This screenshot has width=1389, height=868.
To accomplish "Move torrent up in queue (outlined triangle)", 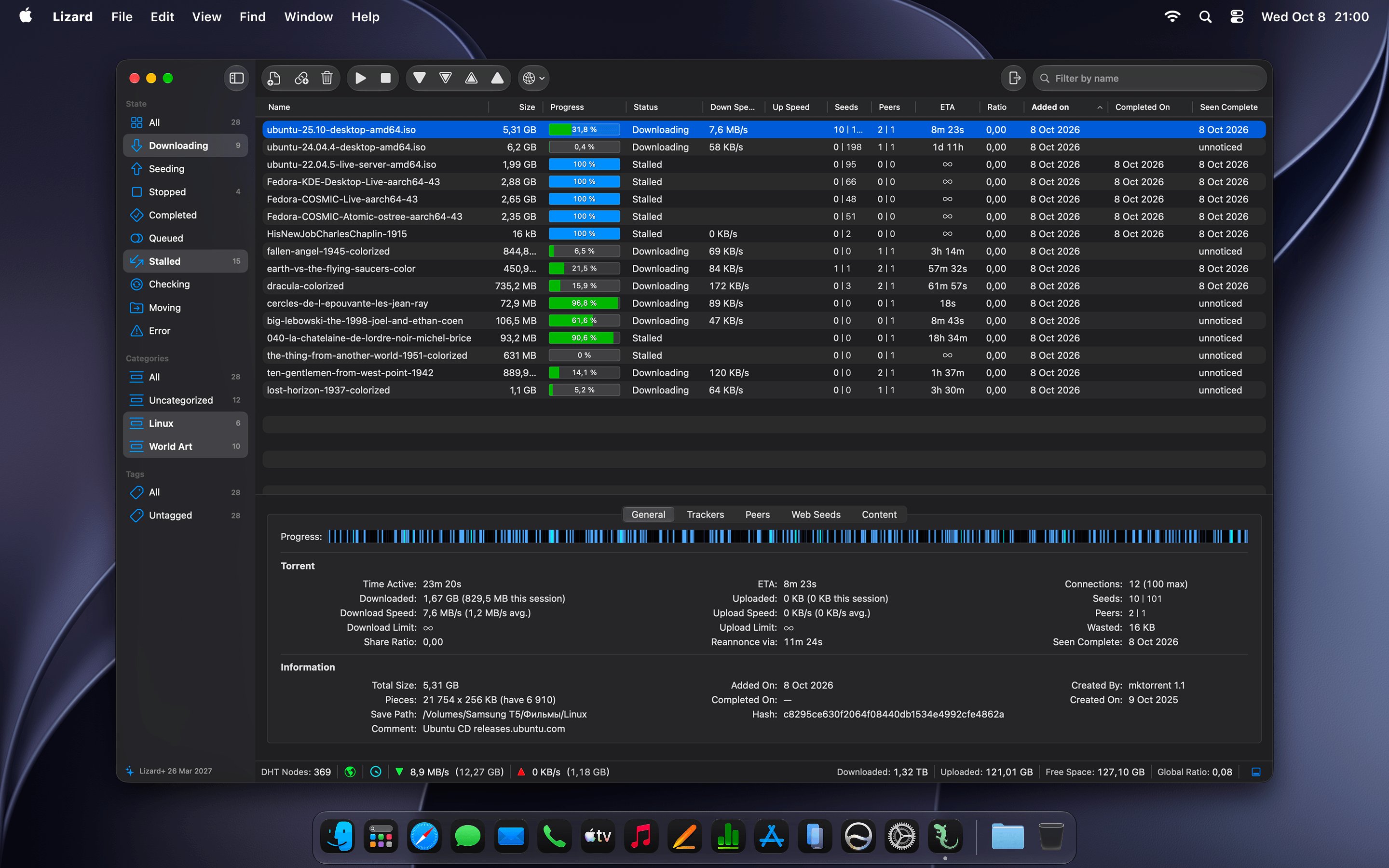I will [x=471, y=78].
